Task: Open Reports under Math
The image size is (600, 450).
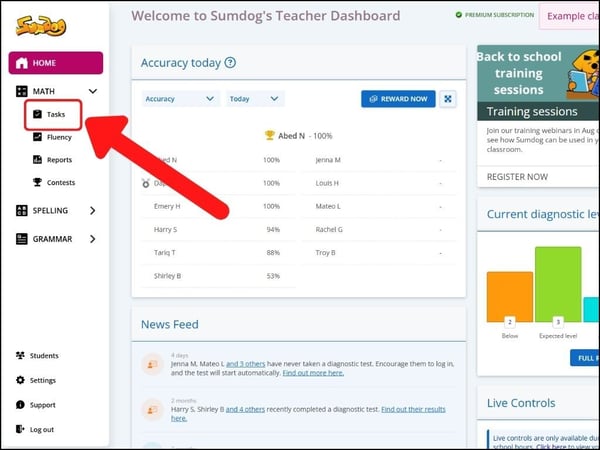Action: 59,160
